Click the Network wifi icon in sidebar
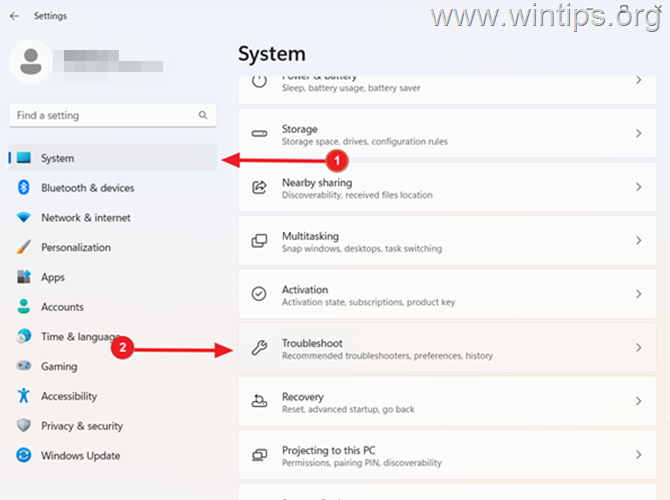Viewport: 670px width, 500px height. click(x=24, y=217)
